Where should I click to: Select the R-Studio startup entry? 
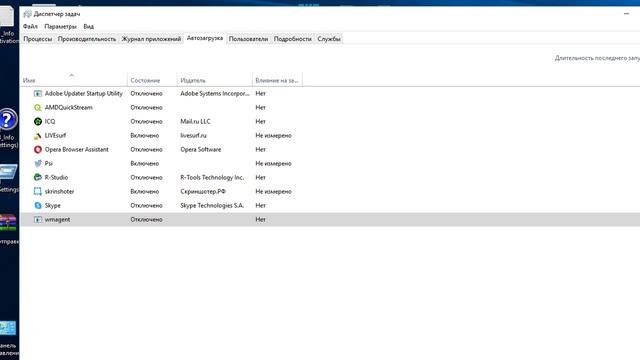point(330,178)
